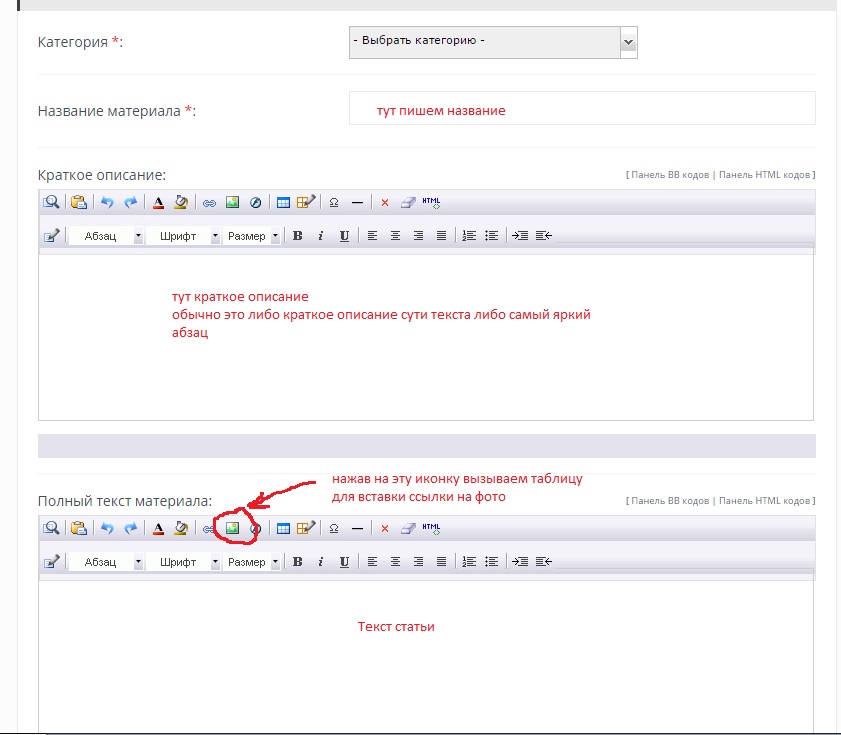Click the eraser cleanup icon in full text toolbar

pos(408,528)
